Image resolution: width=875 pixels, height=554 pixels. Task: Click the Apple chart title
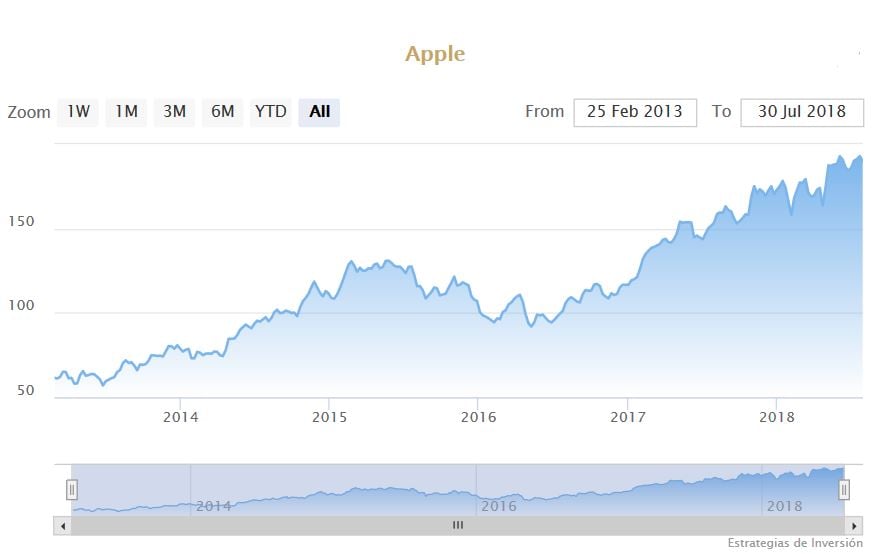pyautogui.click(x=435, y=54)
